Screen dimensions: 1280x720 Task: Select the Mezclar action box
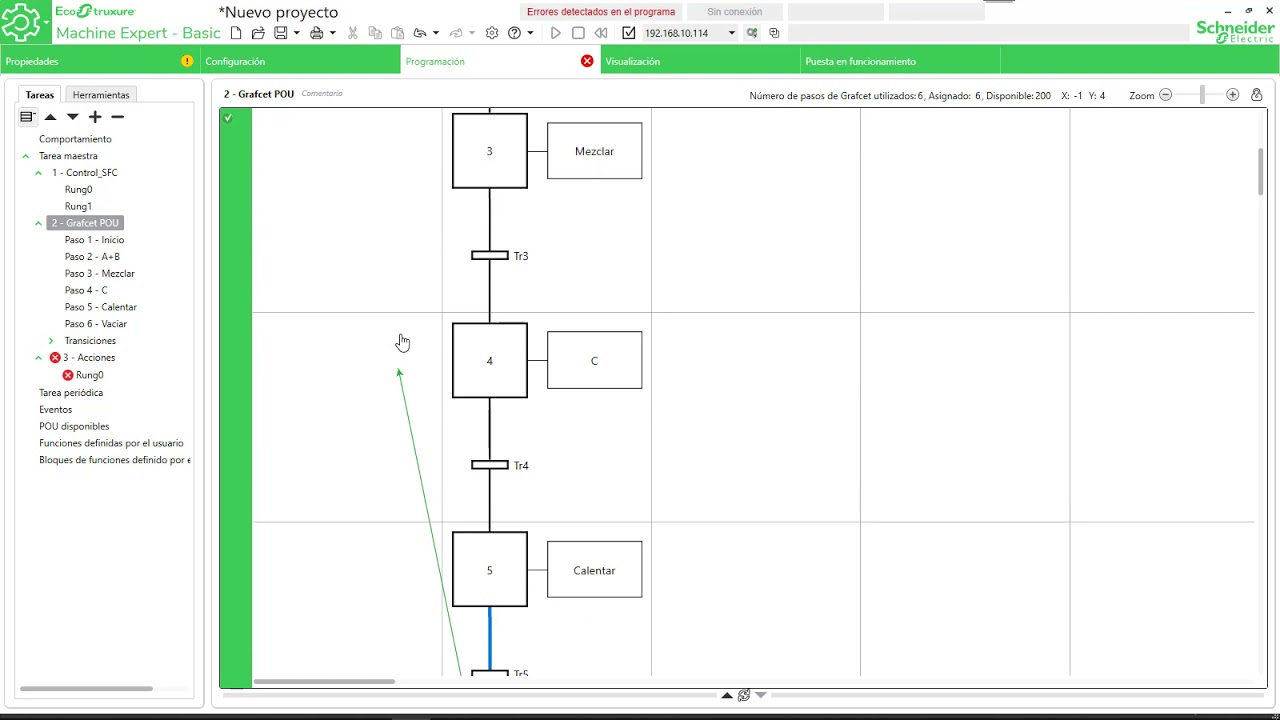pyautogui.click(x=594, y=151)
